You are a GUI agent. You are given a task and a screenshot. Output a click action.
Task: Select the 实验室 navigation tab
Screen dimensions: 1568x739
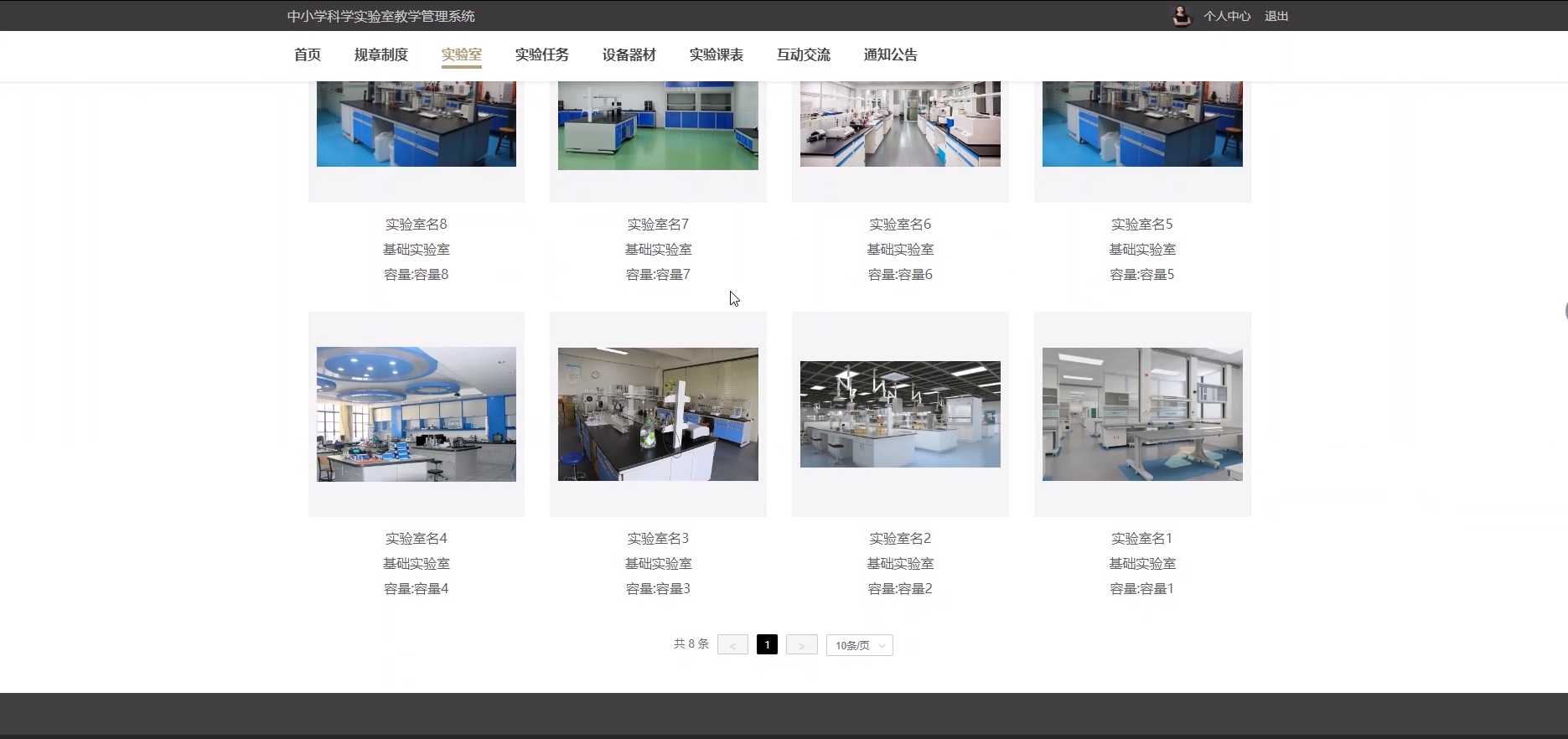click(461, 54)
